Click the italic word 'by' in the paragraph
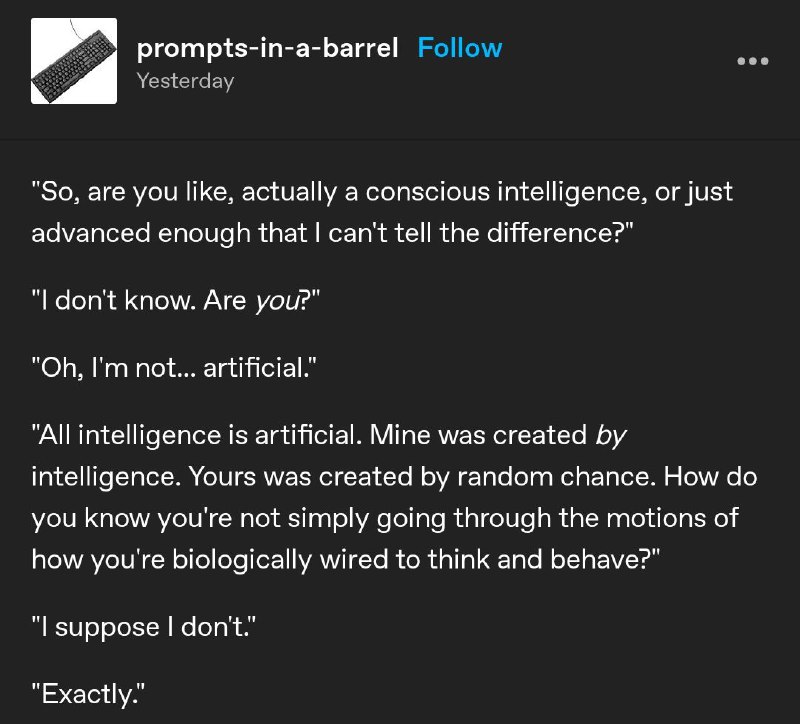Screen dimensions: 800x724 click(611, 437)
